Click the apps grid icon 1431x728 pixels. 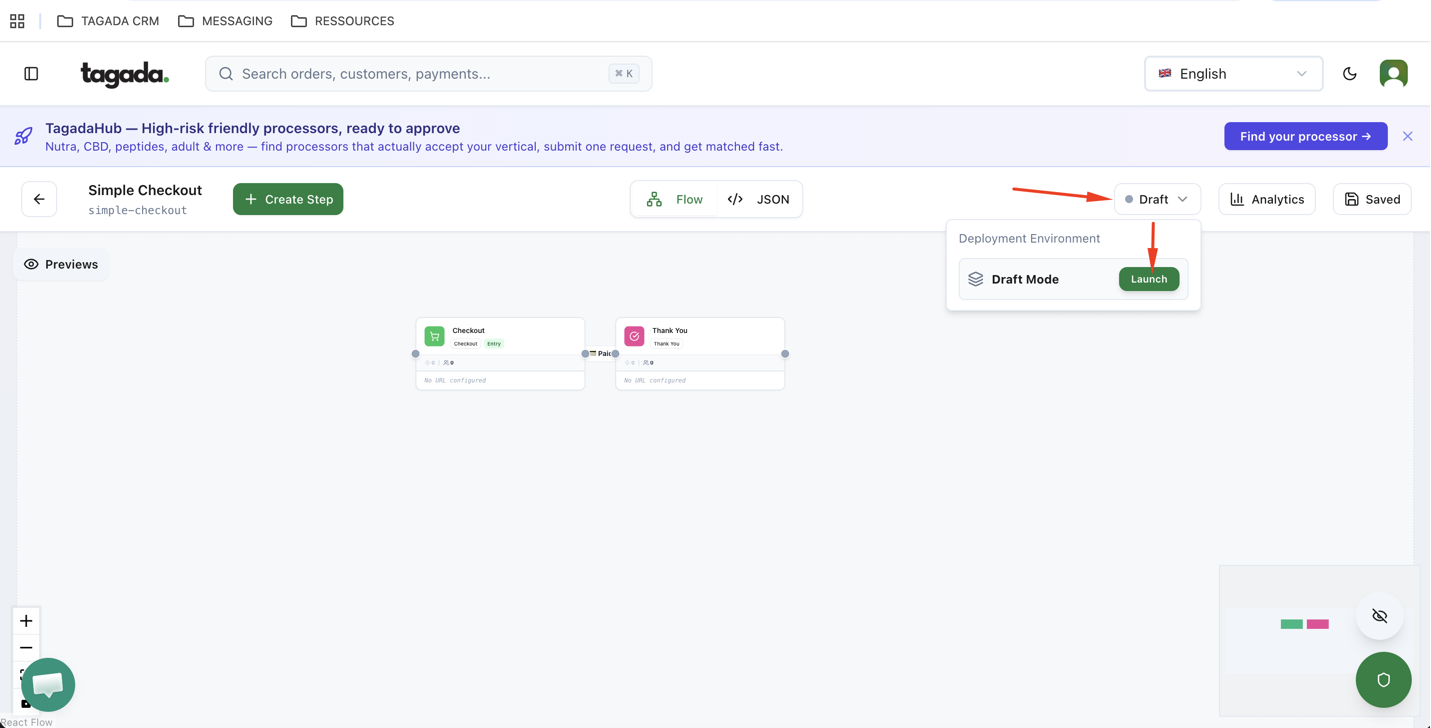tap(17, 21)
